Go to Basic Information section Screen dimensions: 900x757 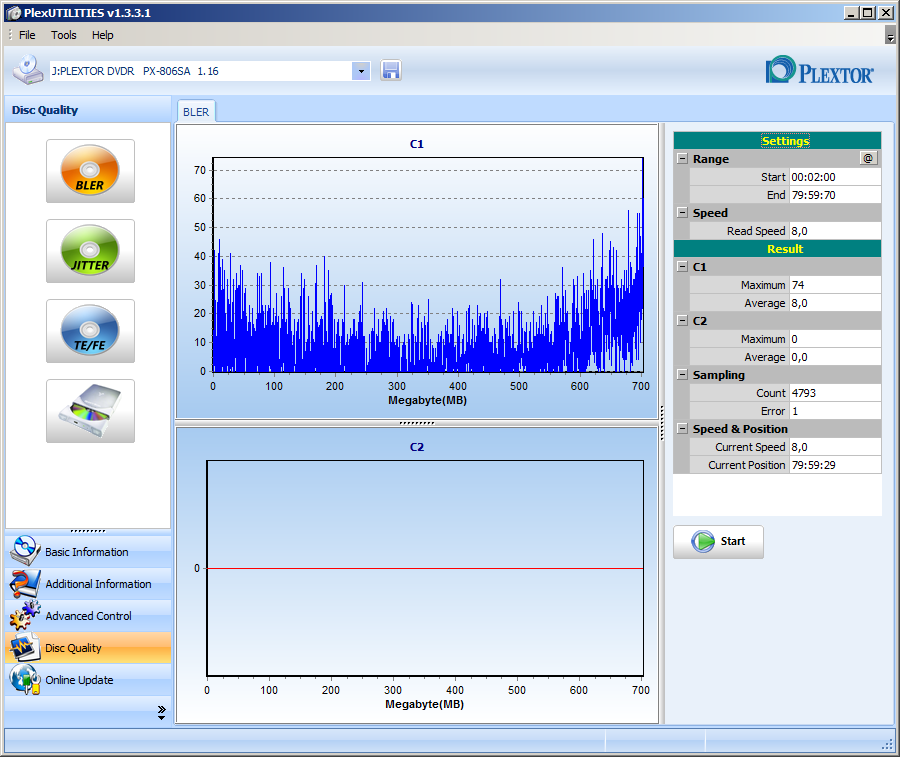coord(88,552)
